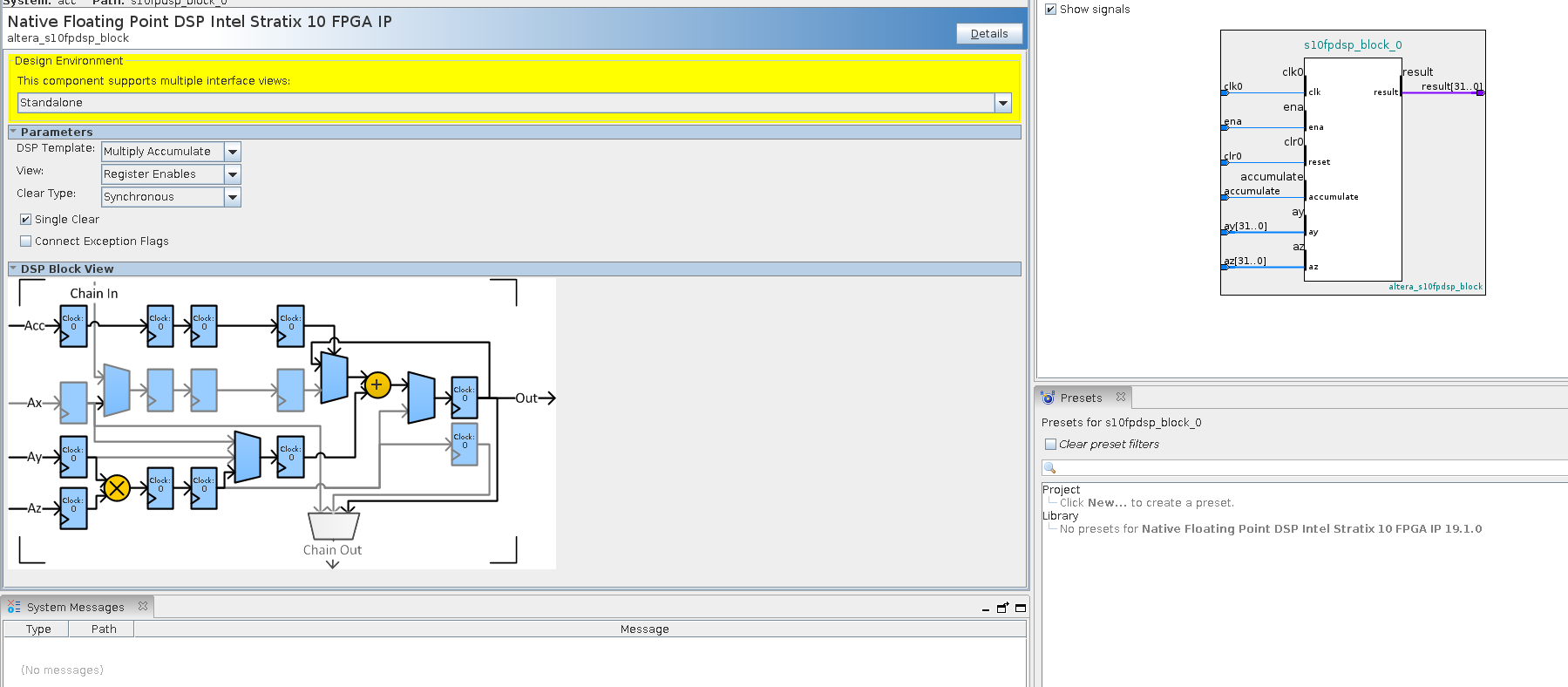Toggle the Single Clear checkbox
The image size is (1568, 687).
coord(25,220)
